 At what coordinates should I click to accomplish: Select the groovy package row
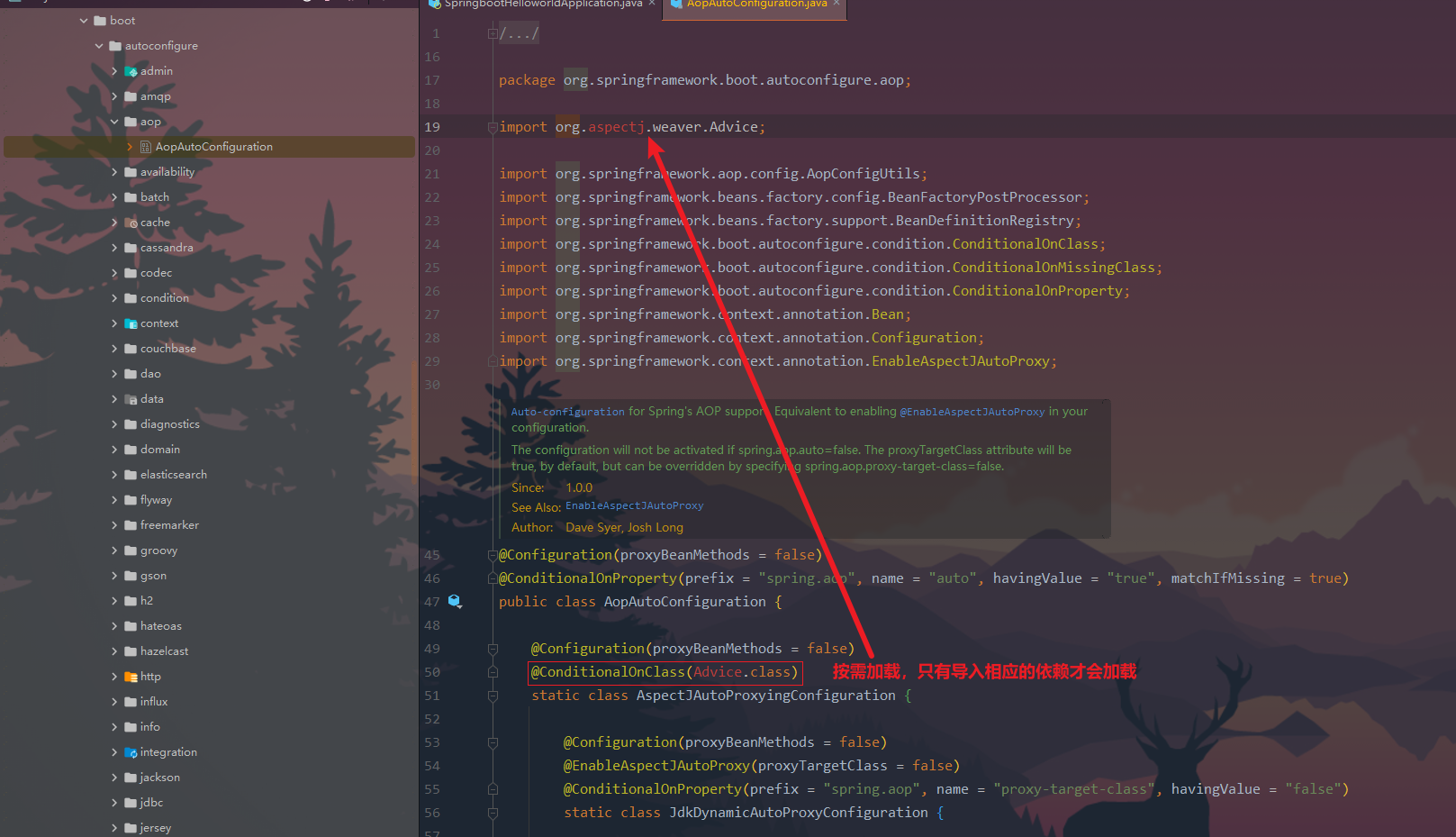[x=209, y=550]
